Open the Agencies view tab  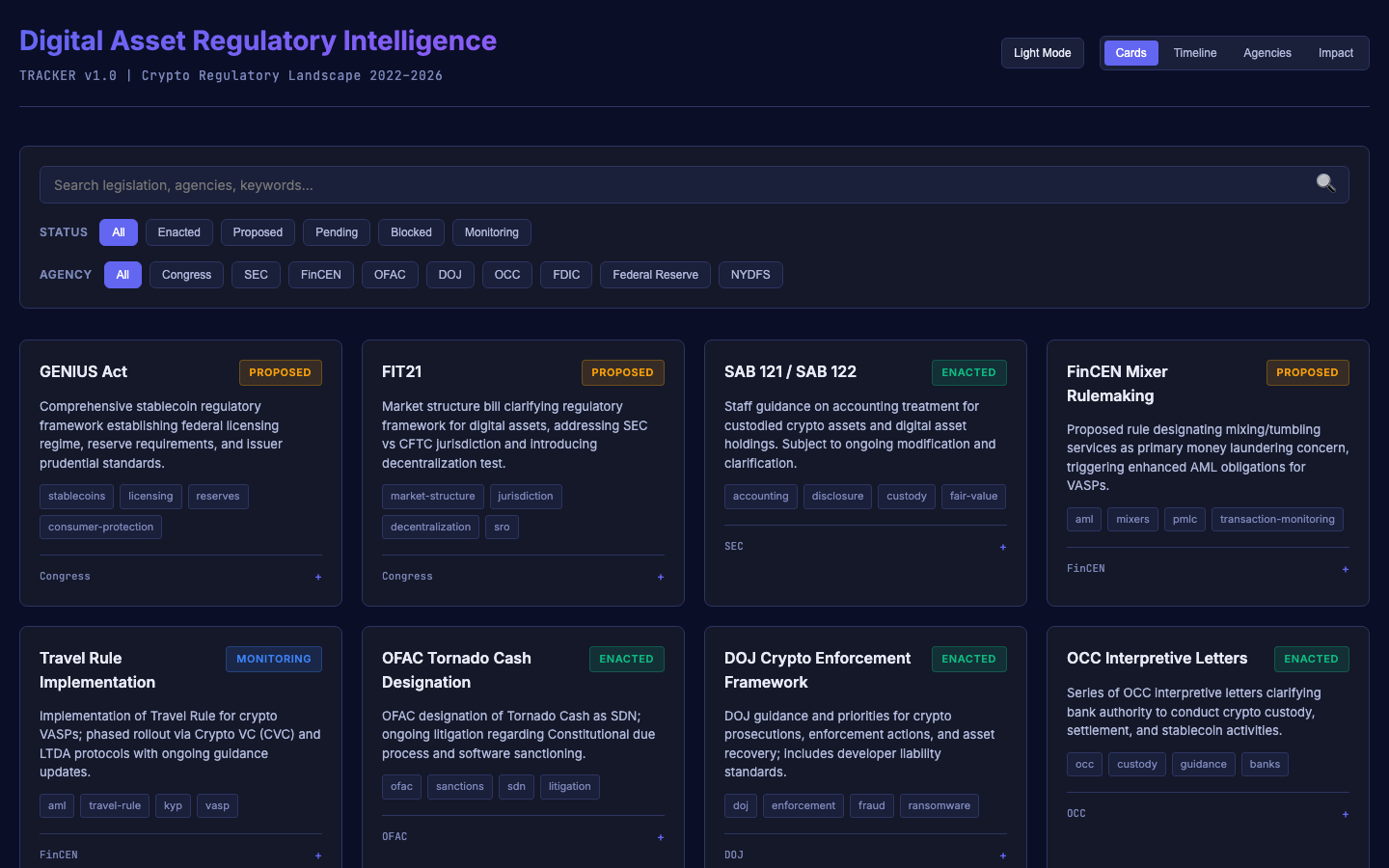coord(1267,53)
